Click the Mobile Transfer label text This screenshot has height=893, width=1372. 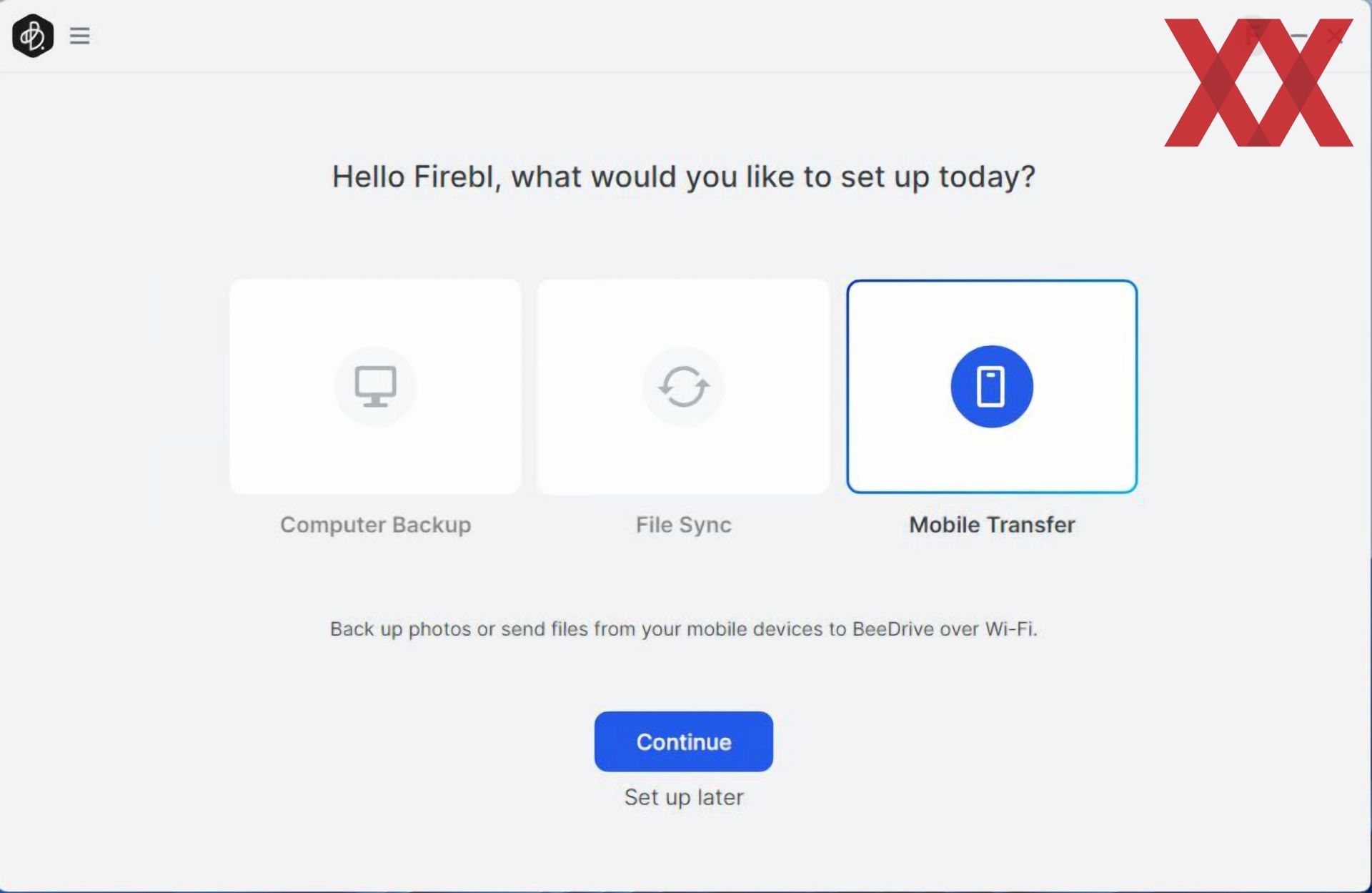pyautogui.click(x=992, y=525)
